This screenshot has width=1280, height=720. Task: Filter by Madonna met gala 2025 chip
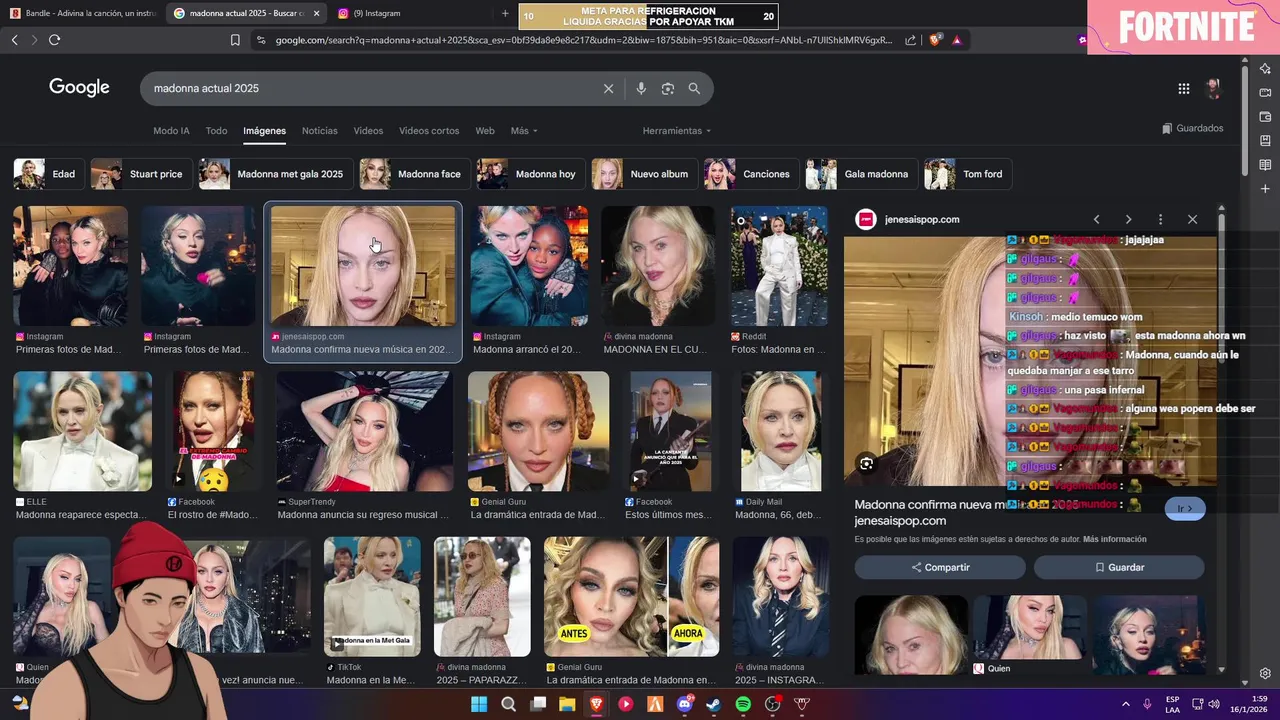point(276,174)
